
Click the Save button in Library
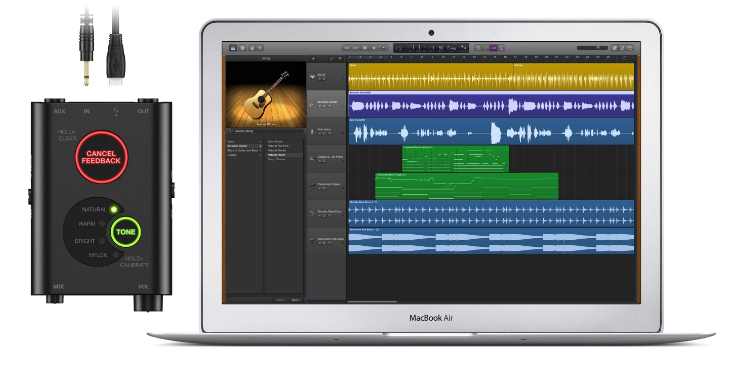[x=296, y=300]
